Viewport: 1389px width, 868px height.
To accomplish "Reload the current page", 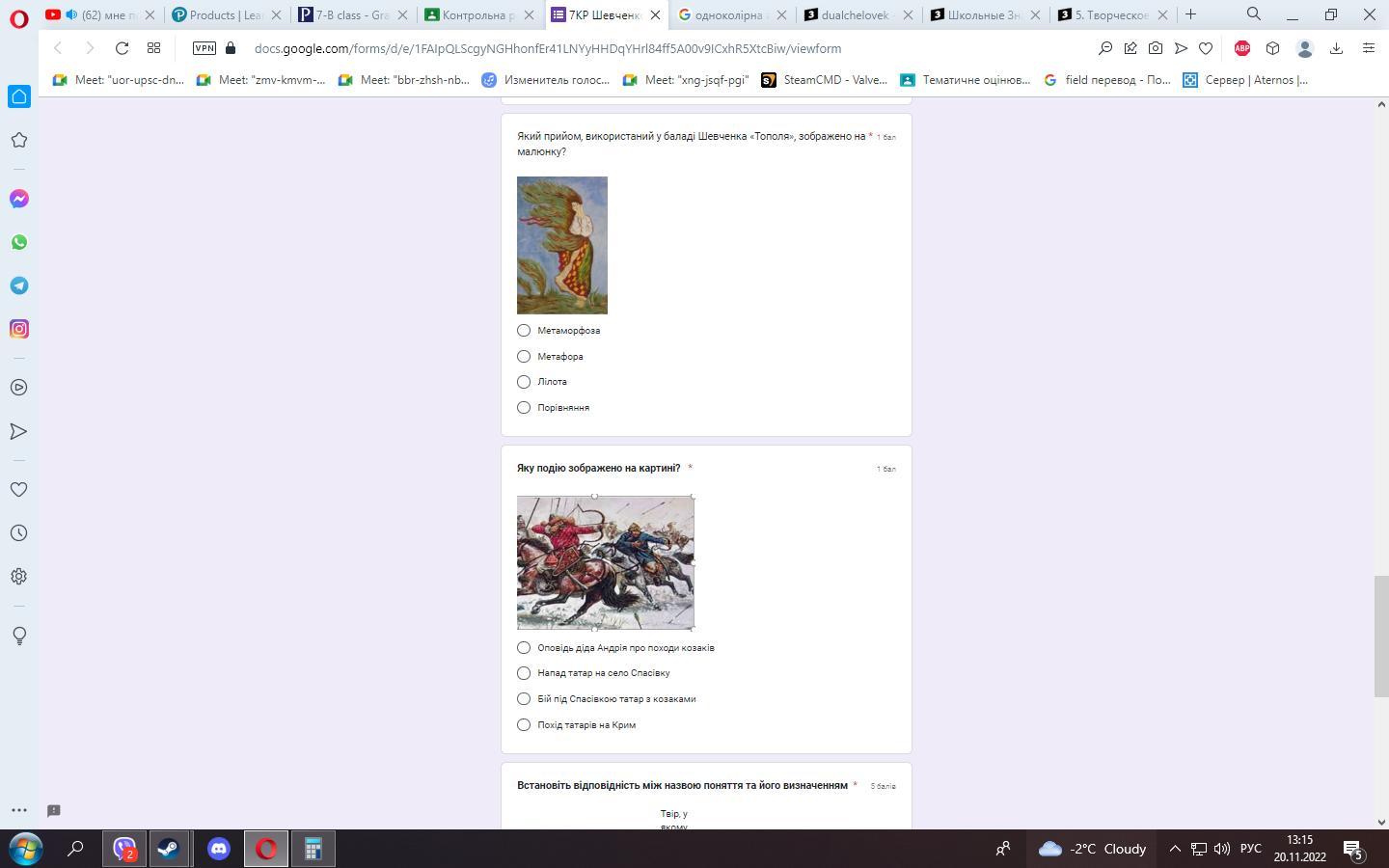I will click(x=122, y=48).
